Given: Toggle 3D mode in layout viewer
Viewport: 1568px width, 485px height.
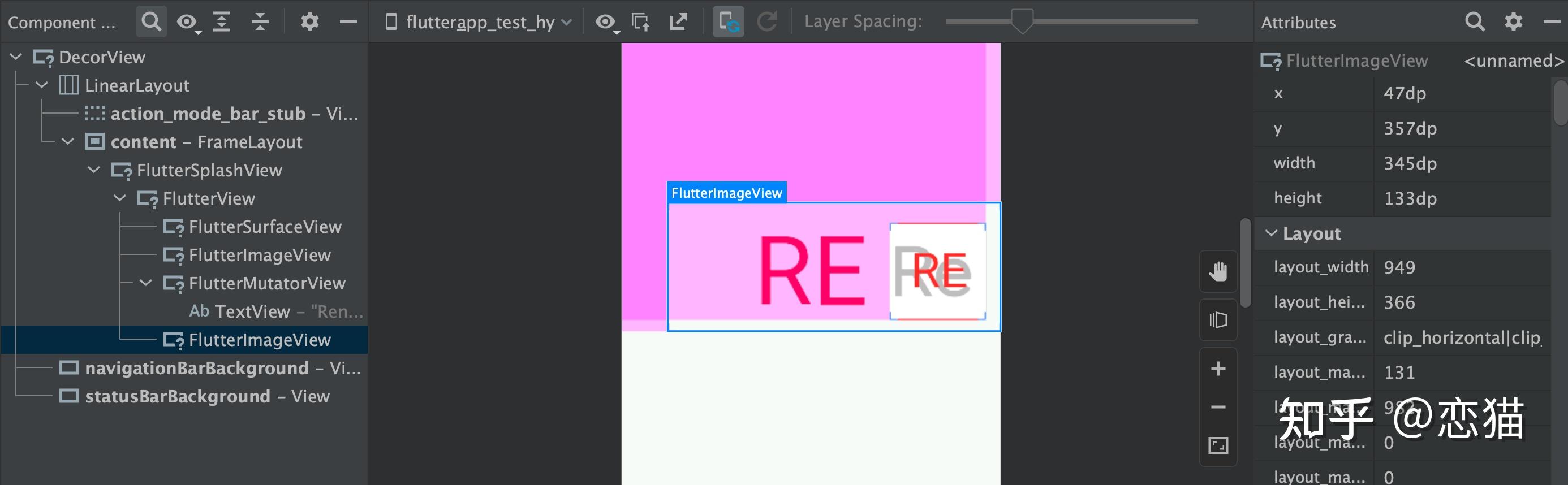Looking at the screenshot, I should [x=1218, y=320].
